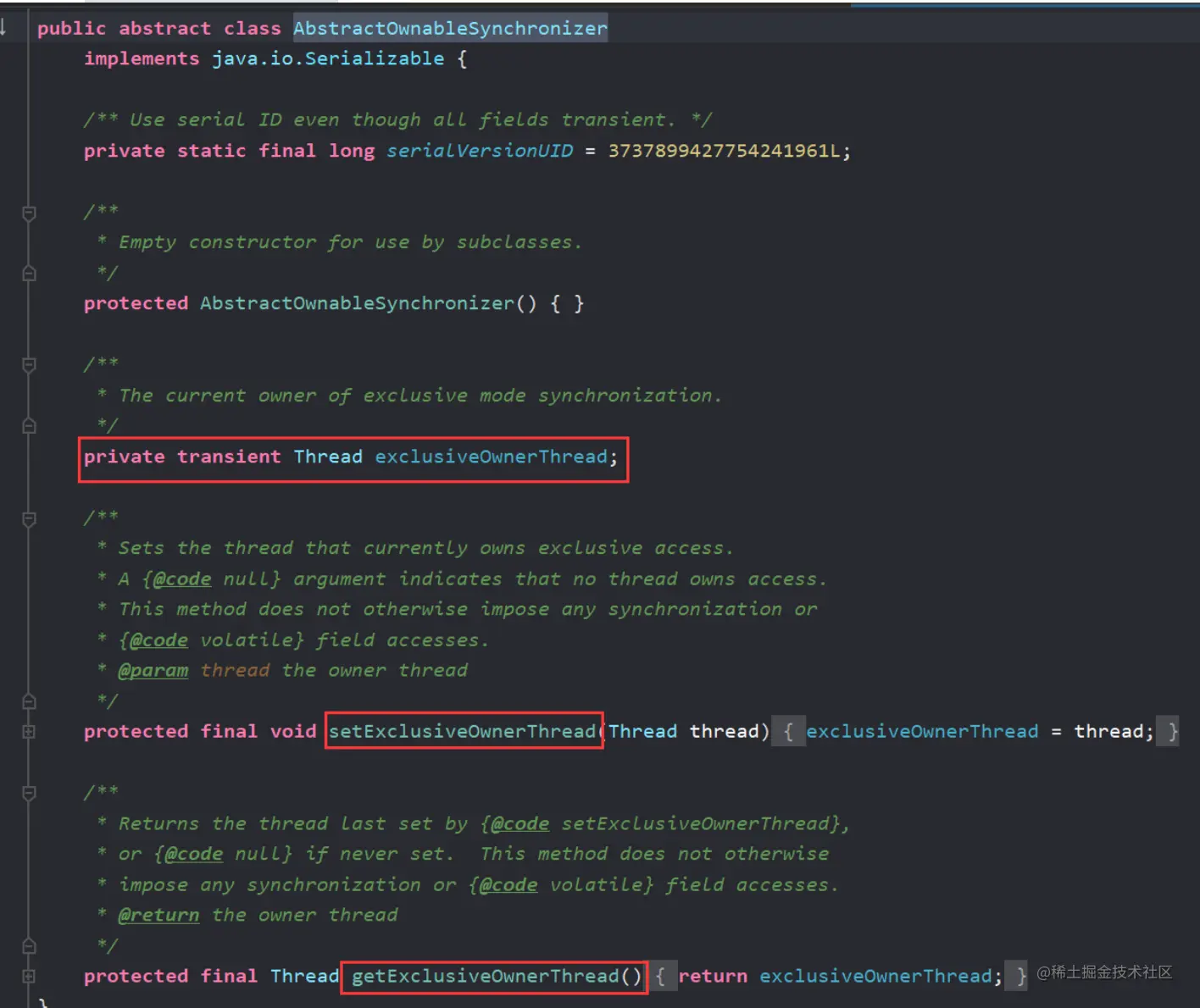The image size is (1200, 1008).
Task: Click the 'return' keyword in getter body
Action: [x=713, y=976]
